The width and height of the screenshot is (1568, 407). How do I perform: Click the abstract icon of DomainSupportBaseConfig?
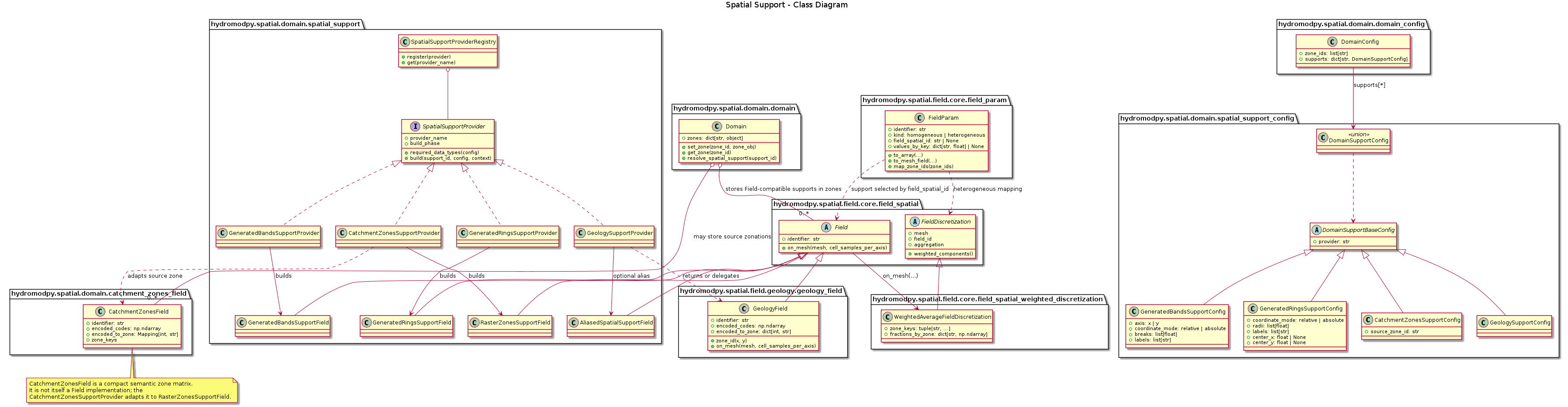tap(1316, 230)
